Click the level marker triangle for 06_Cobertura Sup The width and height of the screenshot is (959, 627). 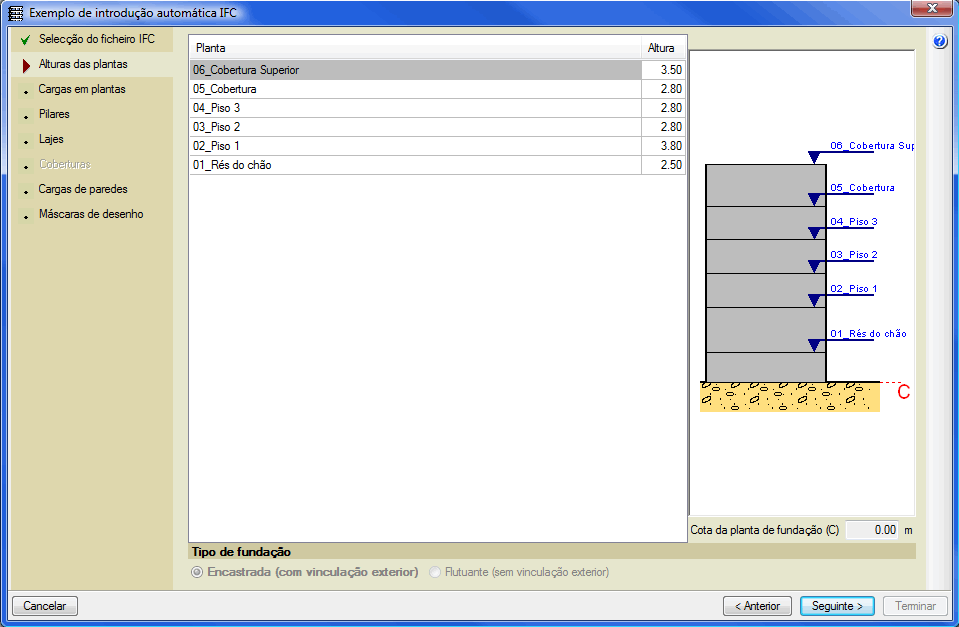(814, 157)
